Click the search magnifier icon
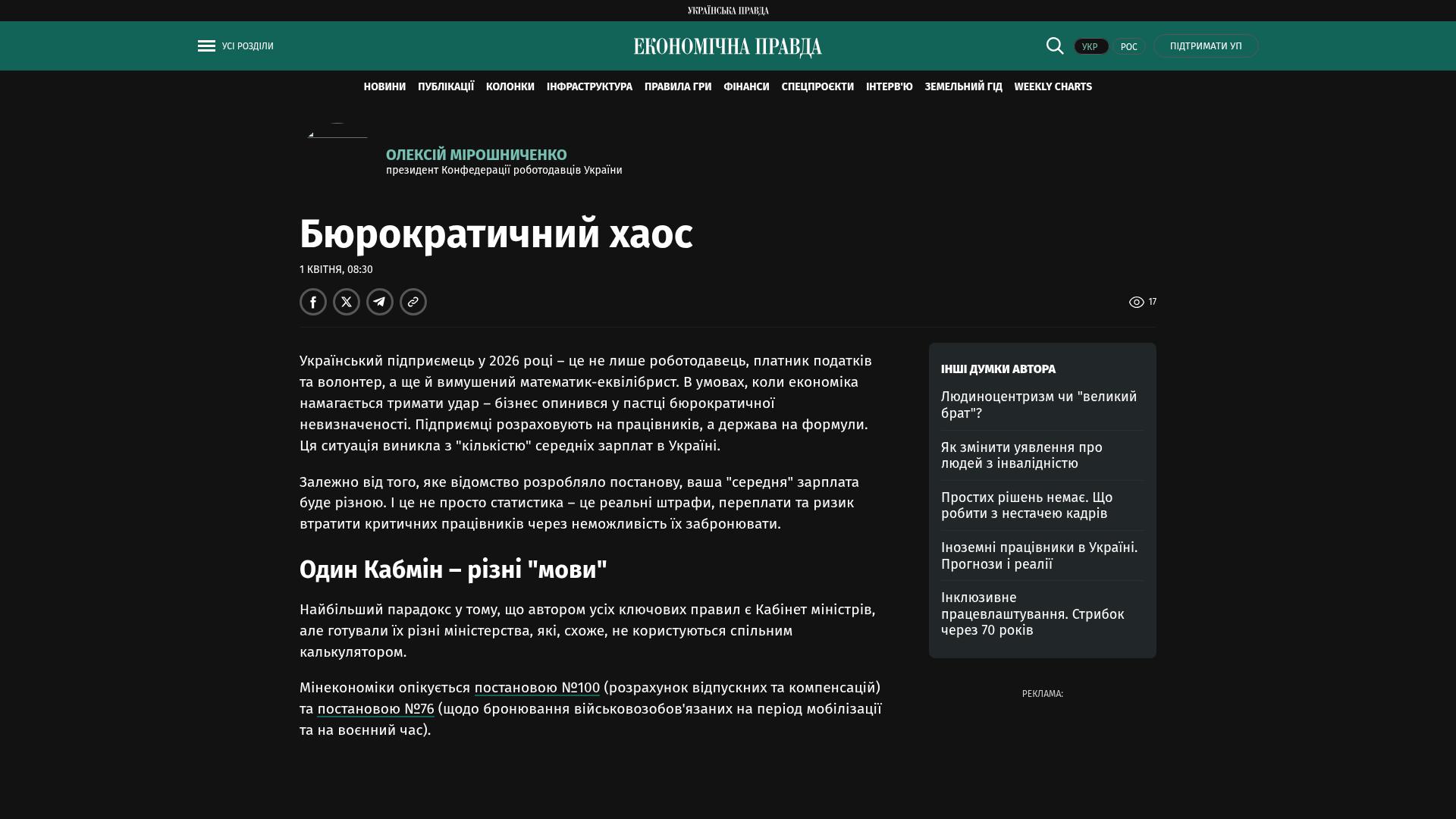 pos(1055,45)
